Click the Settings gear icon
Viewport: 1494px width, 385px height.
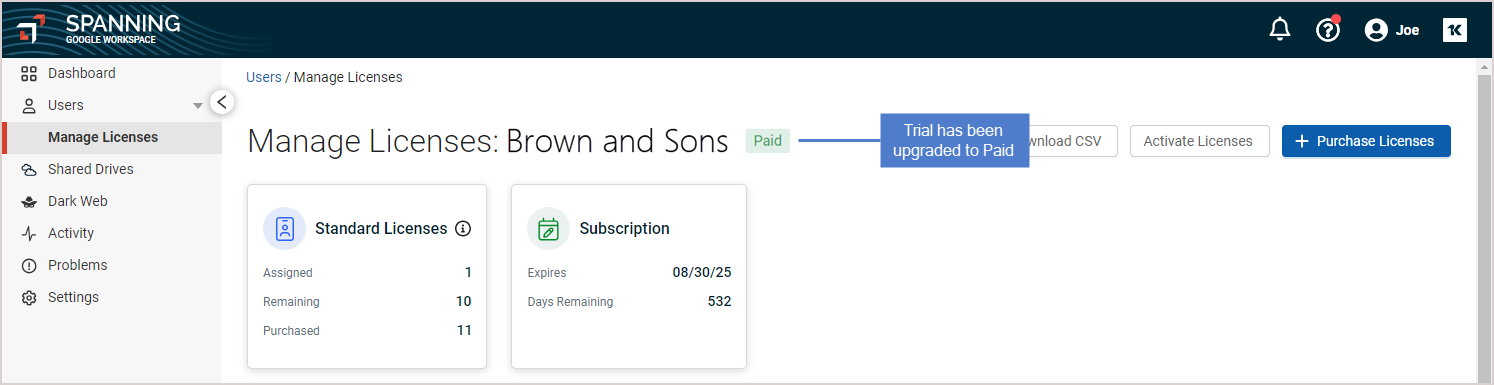point(29,297)
